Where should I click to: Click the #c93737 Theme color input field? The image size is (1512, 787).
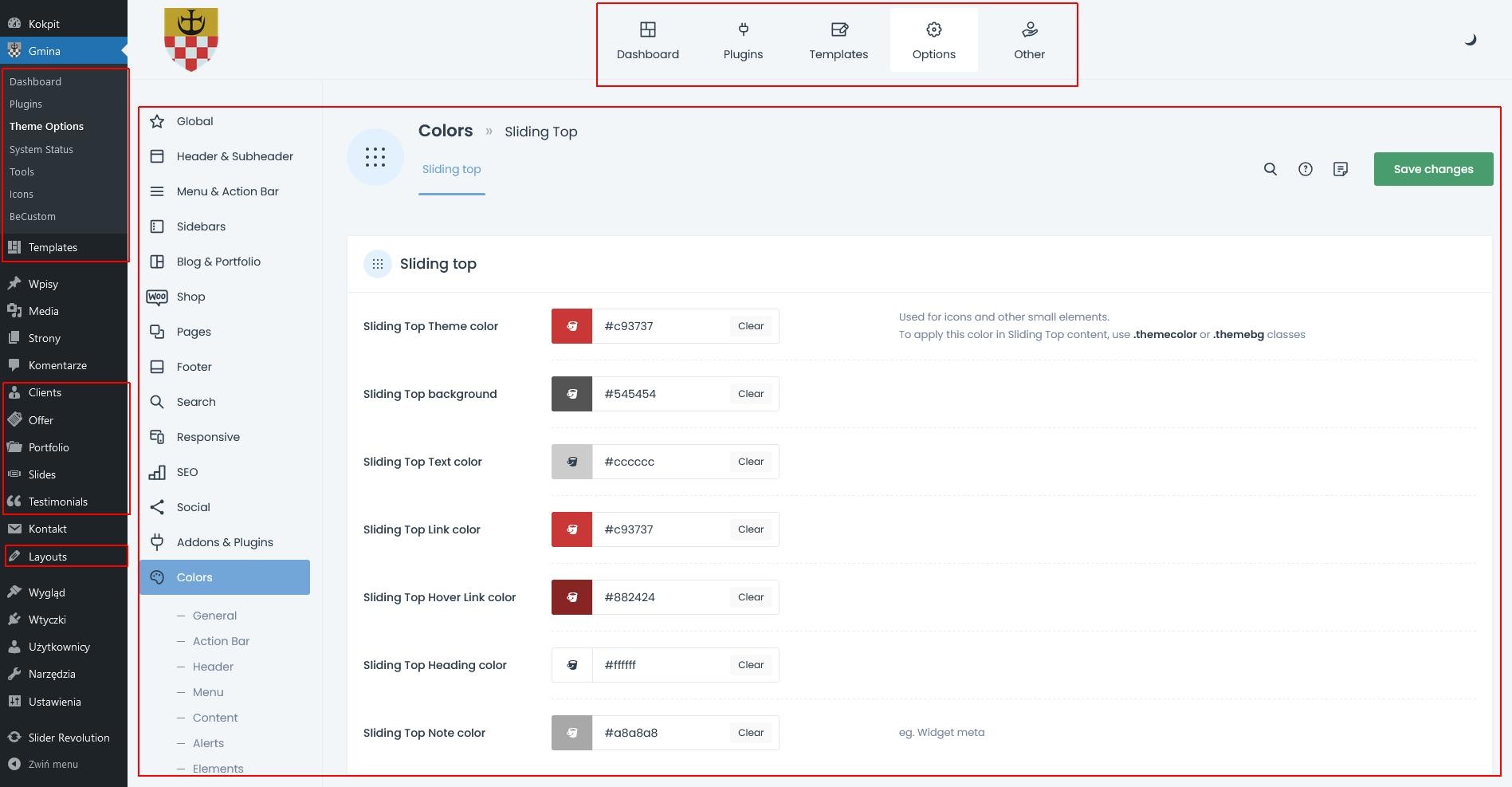[x=661, y=326]
